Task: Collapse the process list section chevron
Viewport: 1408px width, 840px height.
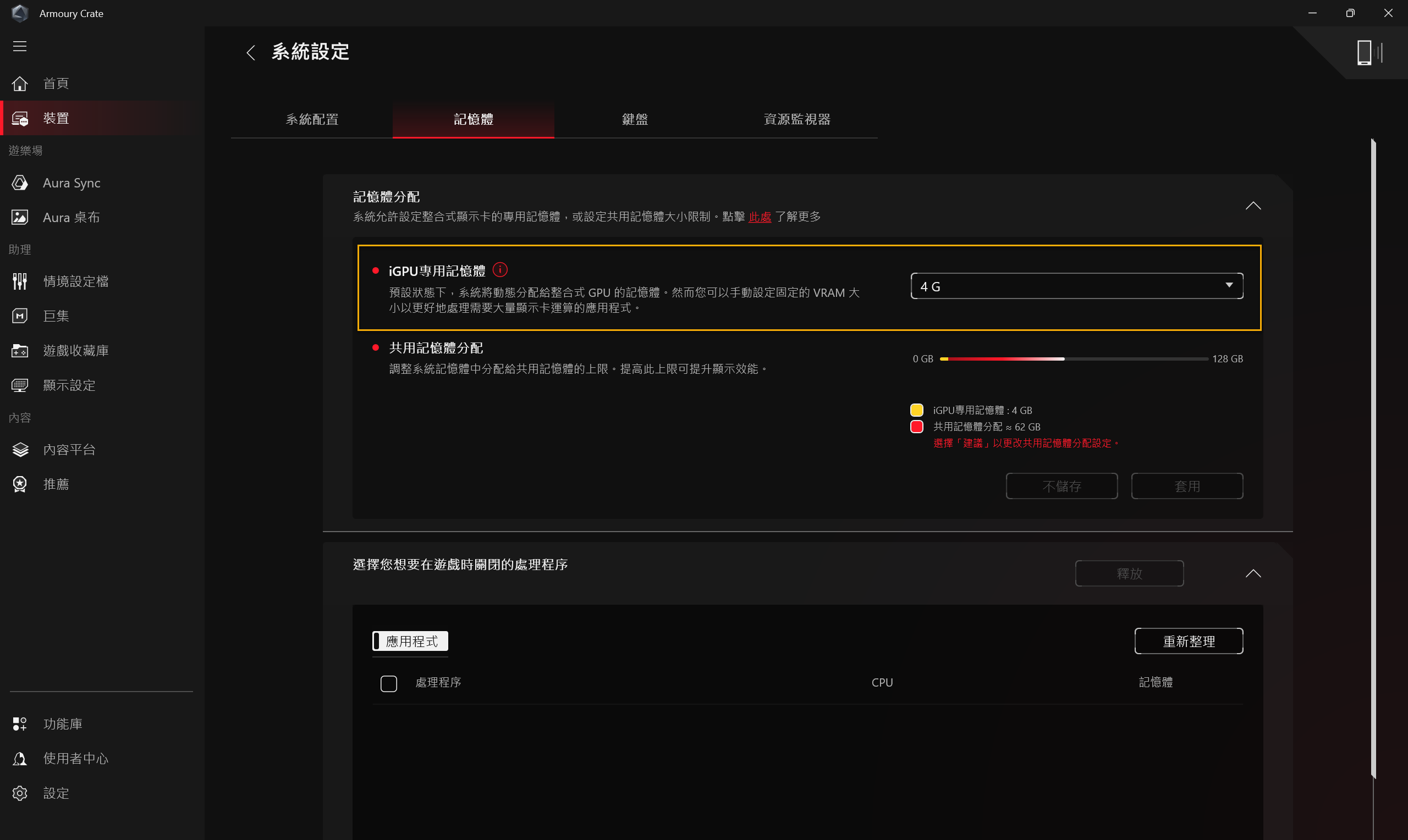Action: (1253, 573)
